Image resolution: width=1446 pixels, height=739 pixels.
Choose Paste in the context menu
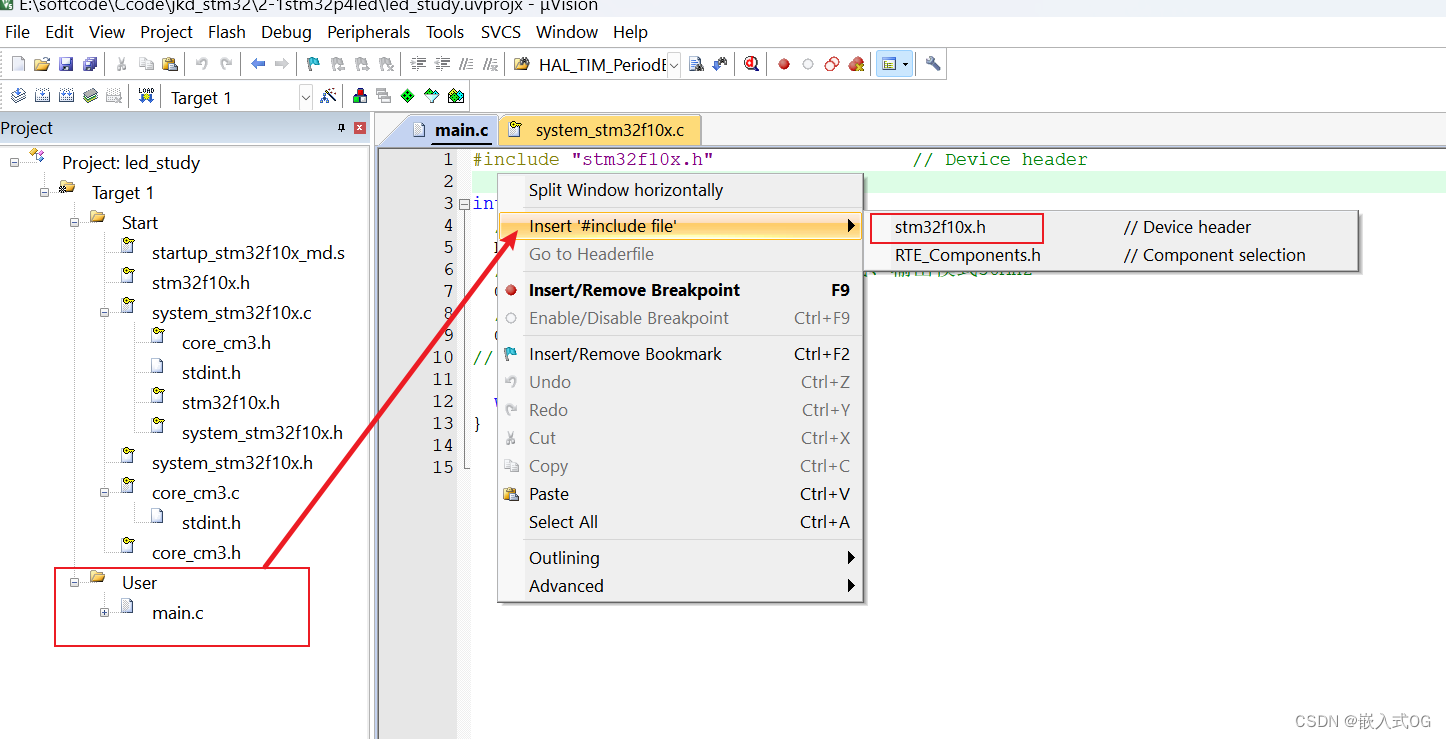[x=680, y=494]
